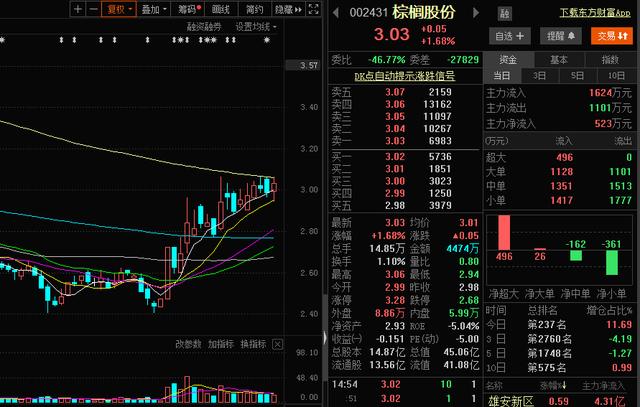Add stock to watchlist with 自选+
640x407 pixels.
[510, 36]
